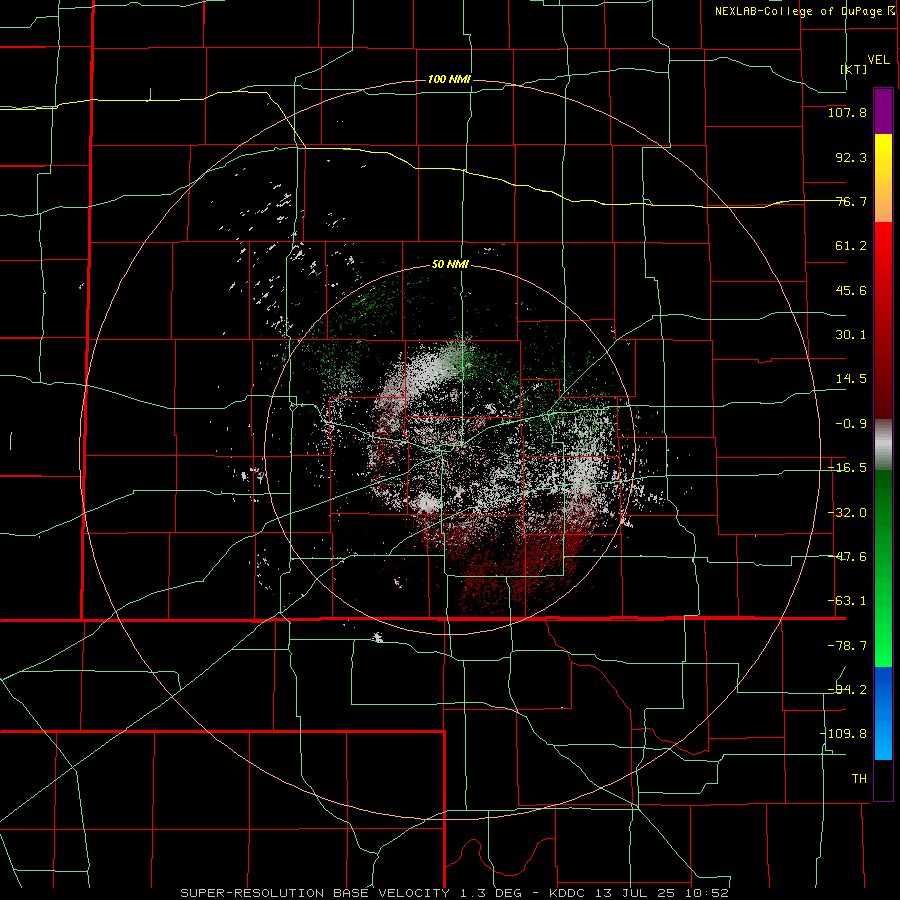Pick the purple segment of the velocity color bar
Screen dimensions: 900x900
(883, 111)
